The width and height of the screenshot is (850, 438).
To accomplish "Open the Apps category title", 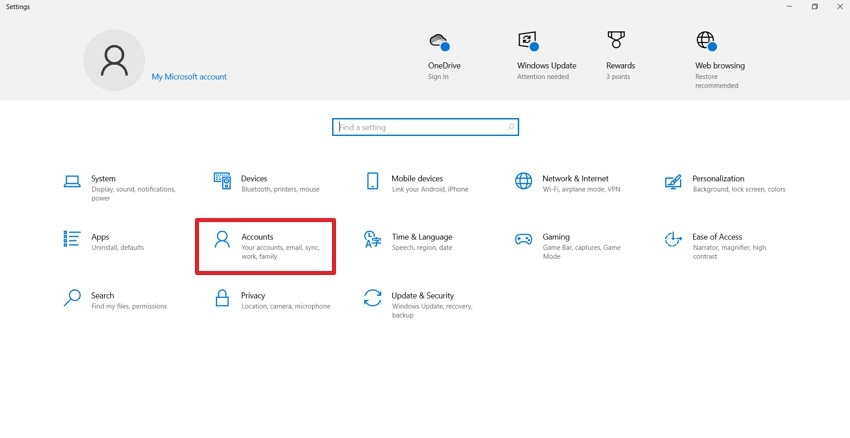I will [x=100, y=237].
